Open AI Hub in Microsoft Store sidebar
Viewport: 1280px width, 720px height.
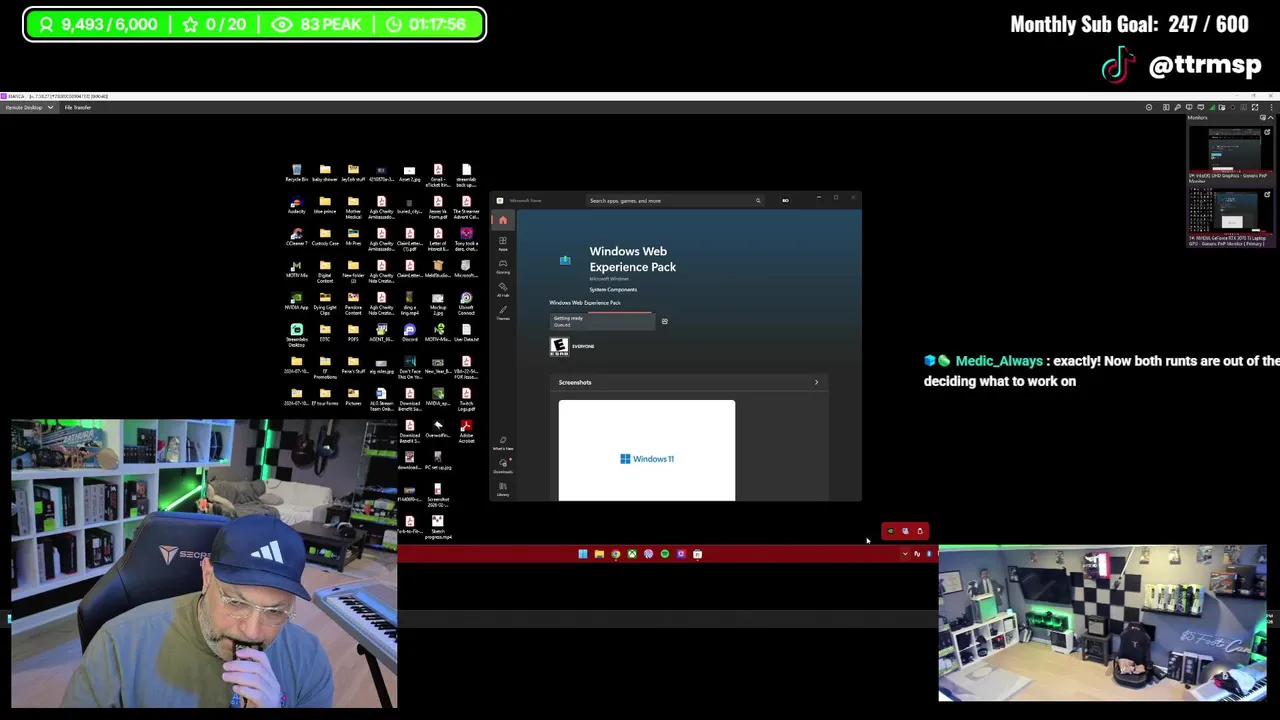[503, 289]
